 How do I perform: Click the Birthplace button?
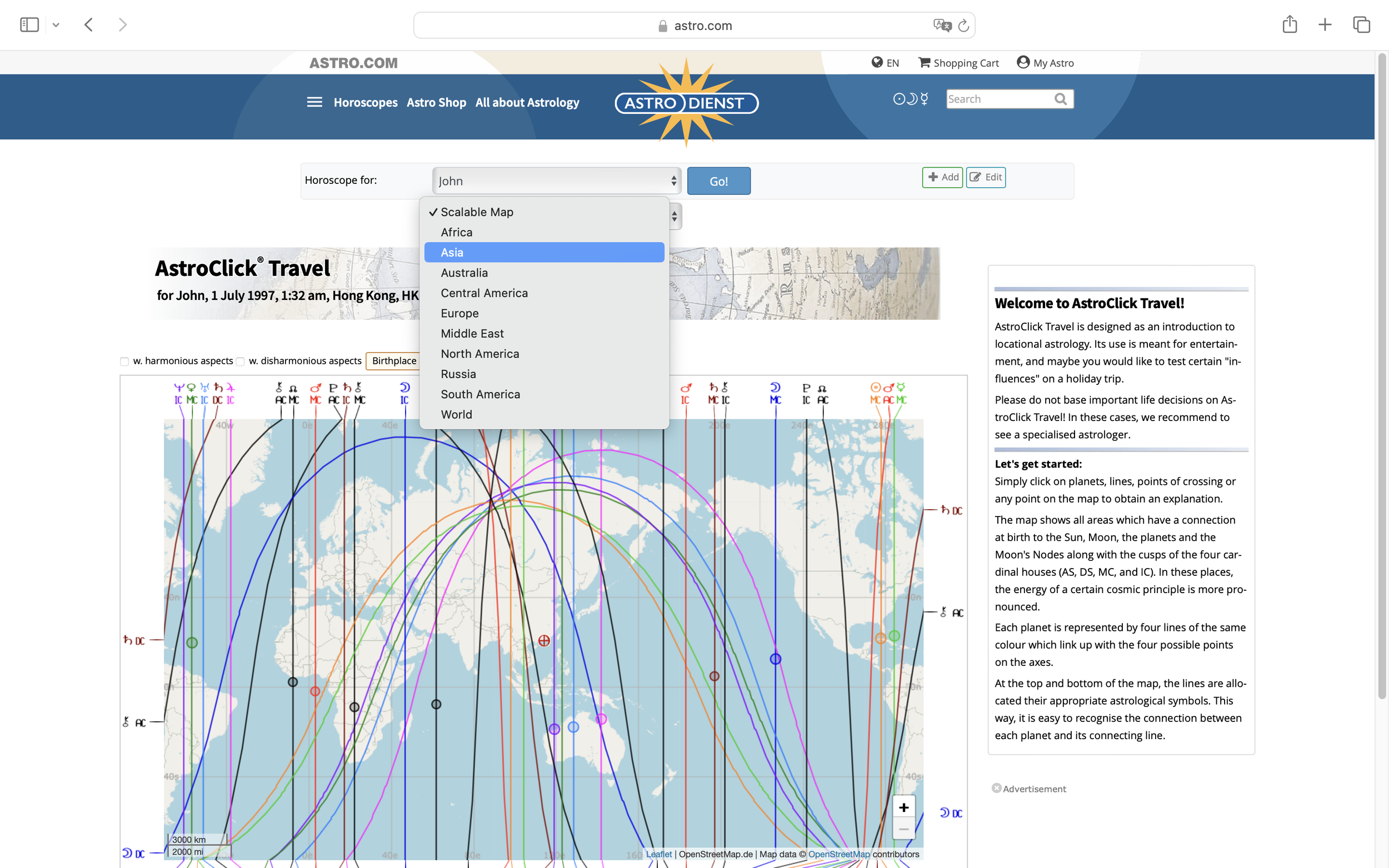[394, 360]
